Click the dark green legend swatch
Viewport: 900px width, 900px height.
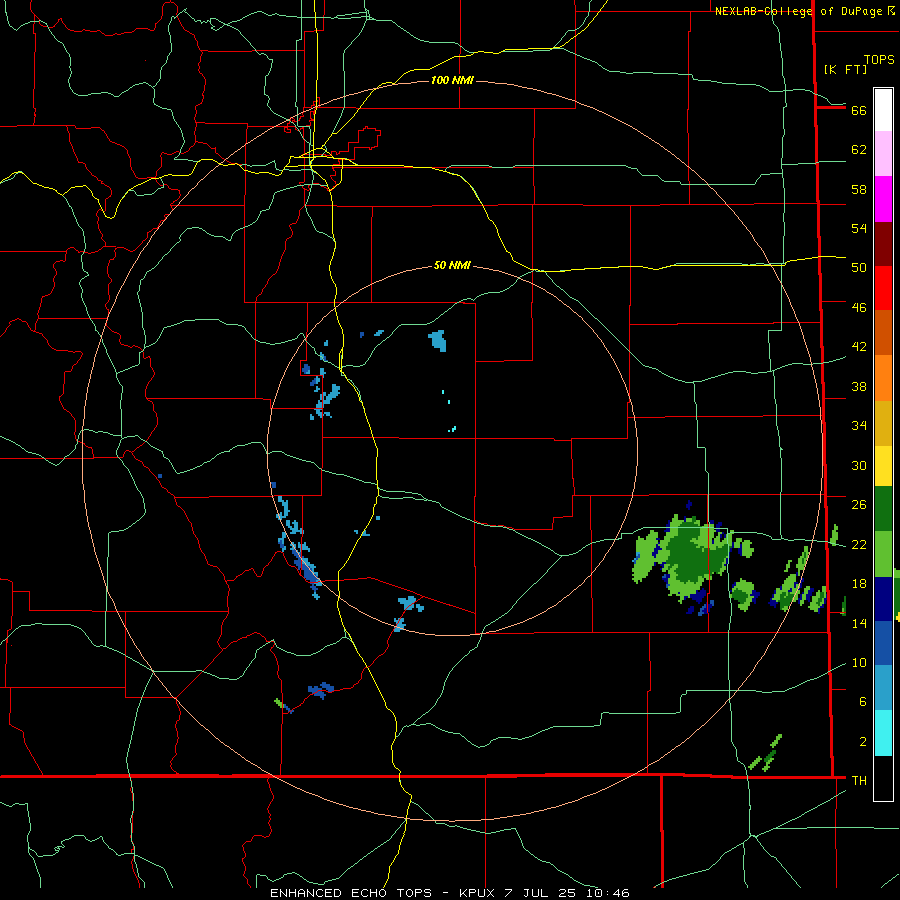point(883,509)
